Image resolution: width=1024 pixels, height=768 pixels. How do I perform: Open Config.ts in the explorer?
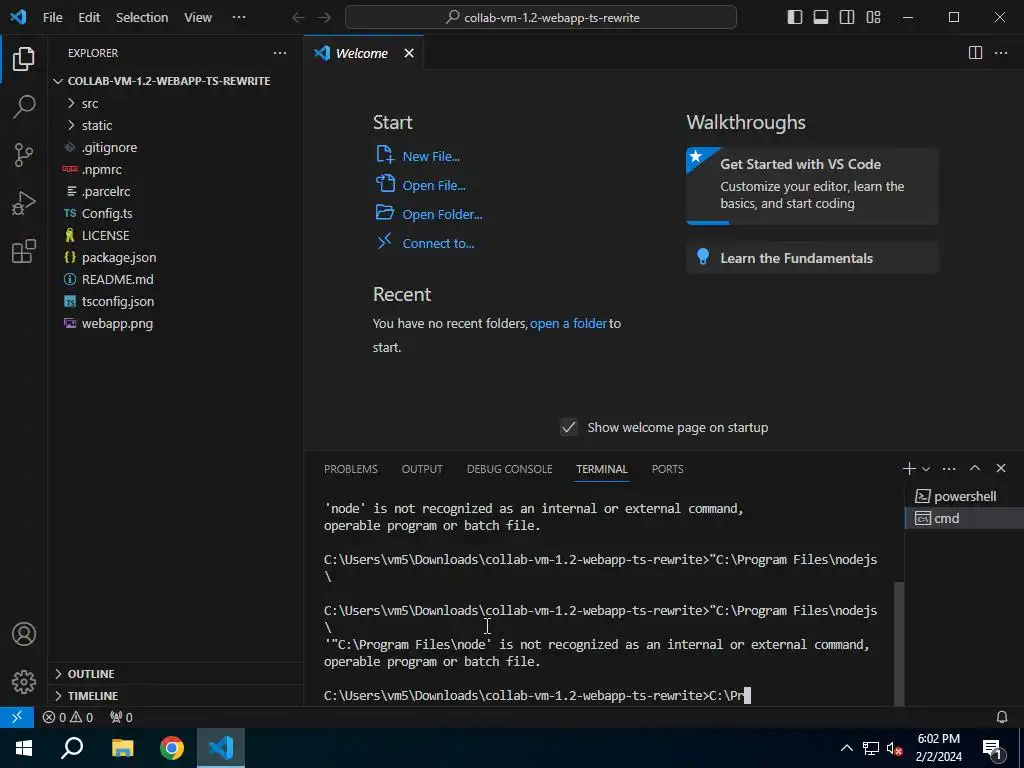175,214
